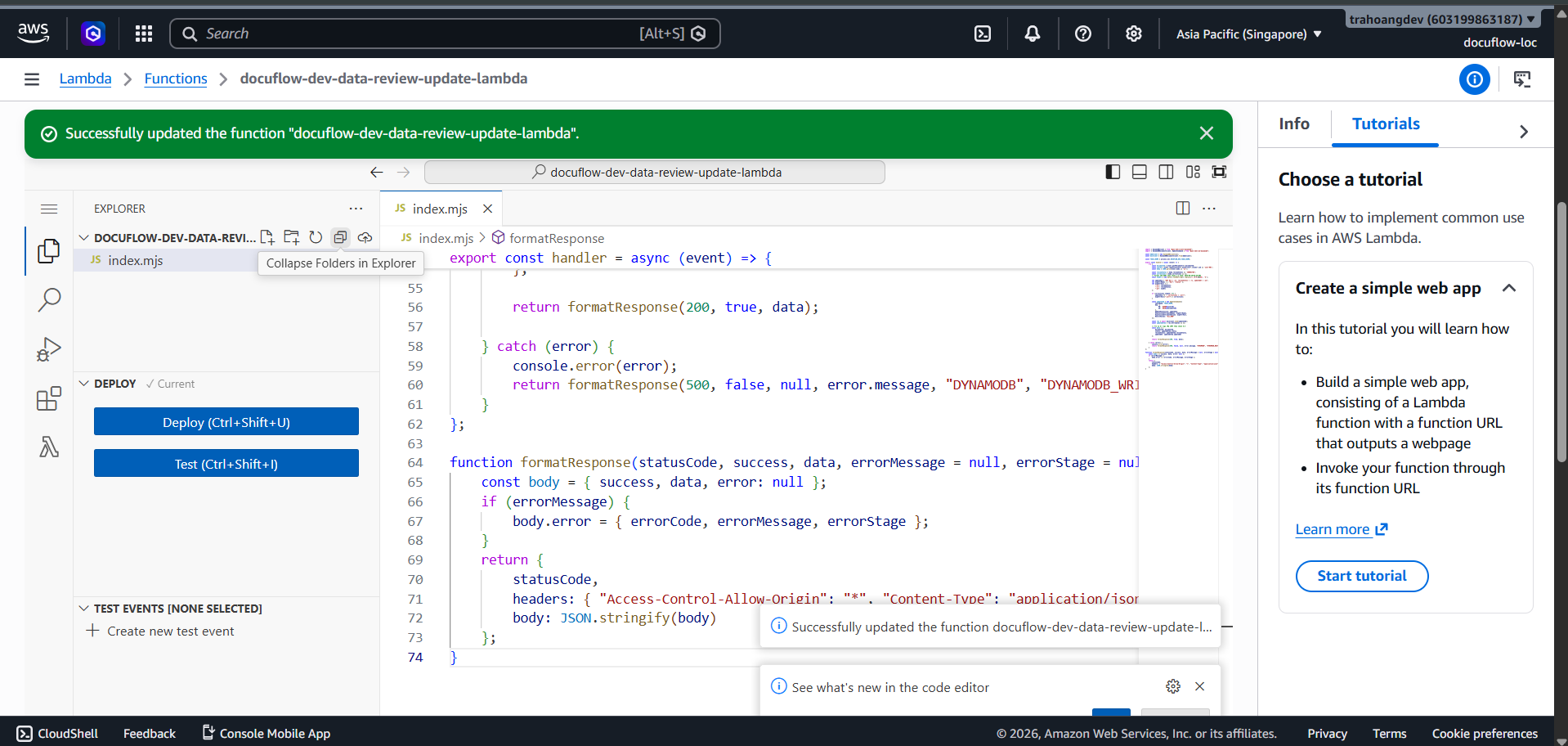Click the cloud upload icon in explorer header
This screenshot has height=746, width=1568.
click(365, 237)
